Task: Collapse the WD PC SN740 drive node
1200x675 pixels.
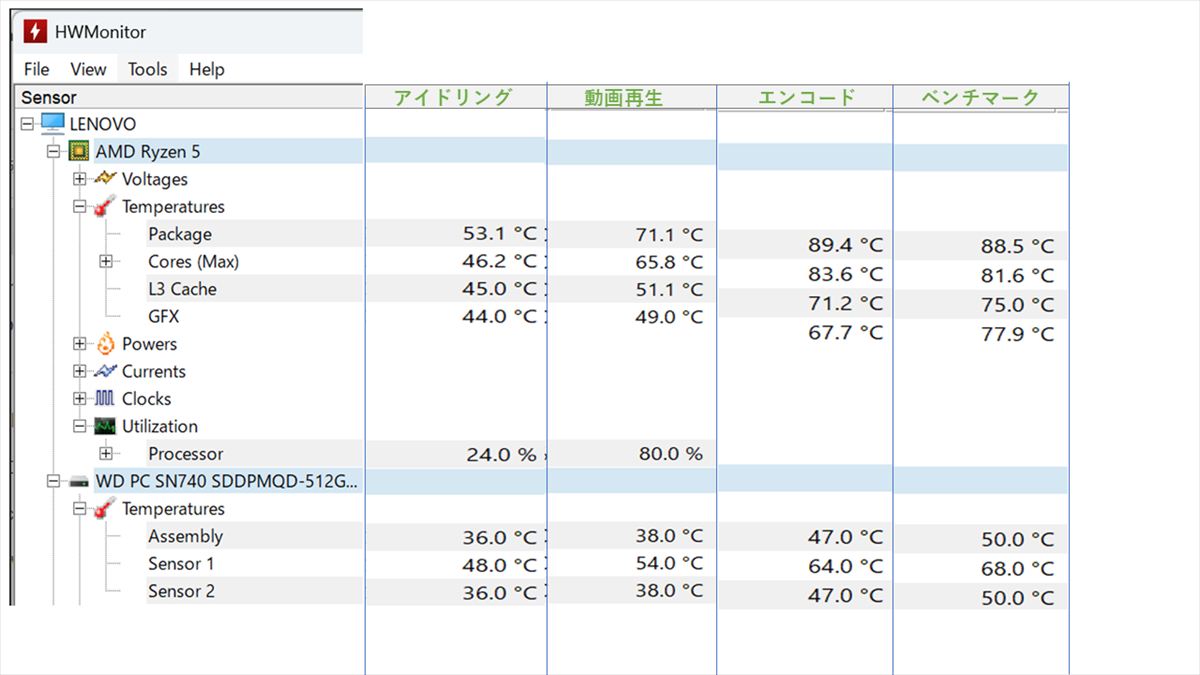Action: [53, 481]
